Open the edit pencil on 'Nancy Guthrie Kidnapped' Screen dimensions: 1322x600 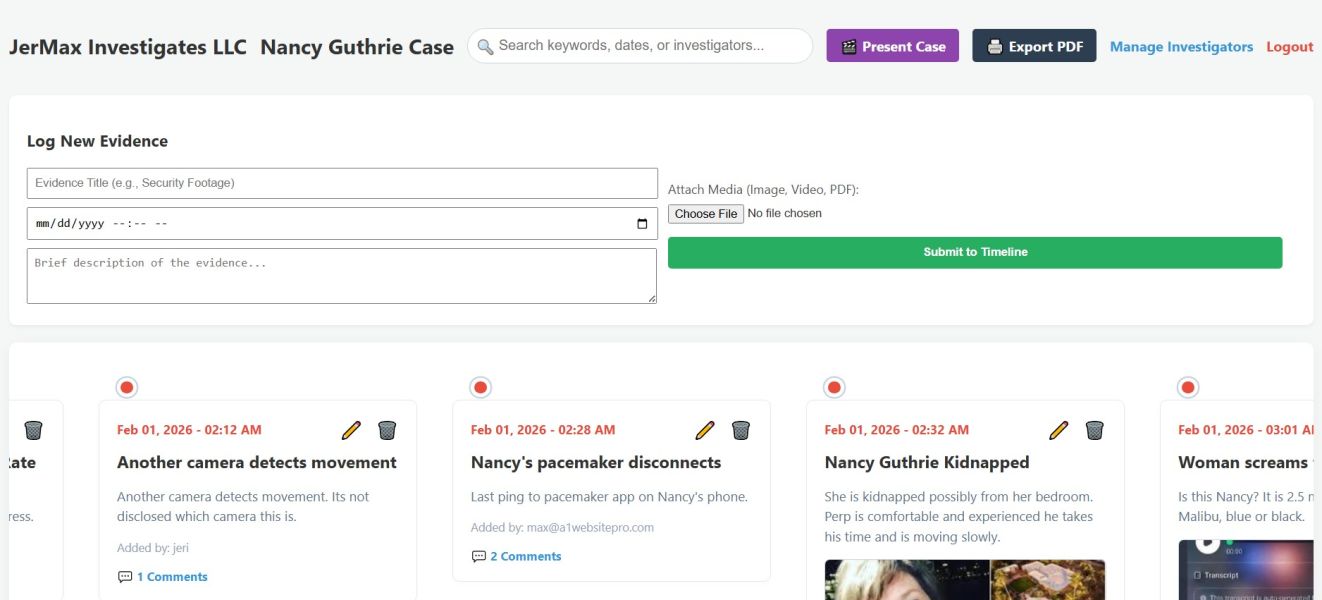[x=1059, y=429]
